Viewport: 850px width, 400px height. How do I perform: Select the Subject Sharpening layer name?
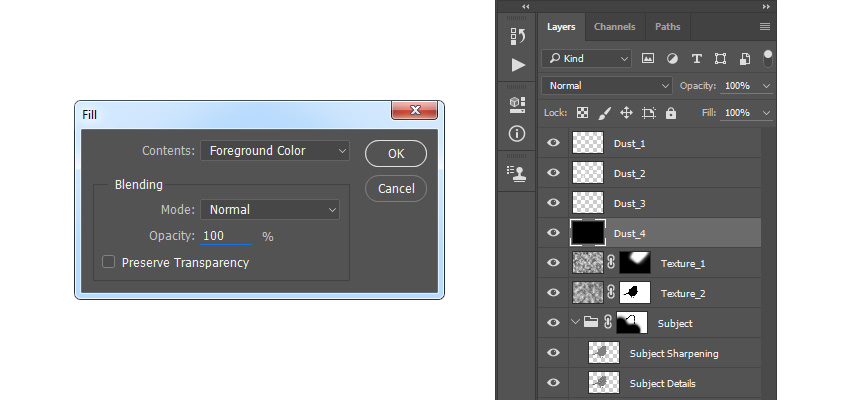pyautogui.click(x=674, y=353)
